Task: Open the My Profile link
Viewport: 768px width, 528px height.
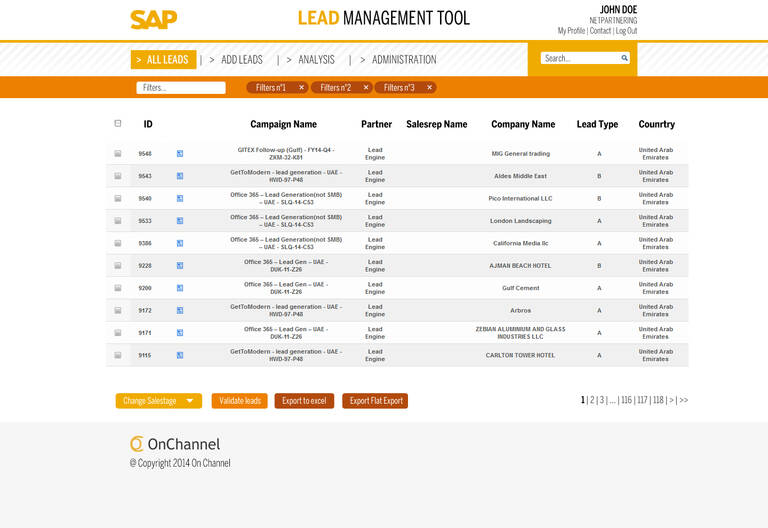Action: coord(571,31)
